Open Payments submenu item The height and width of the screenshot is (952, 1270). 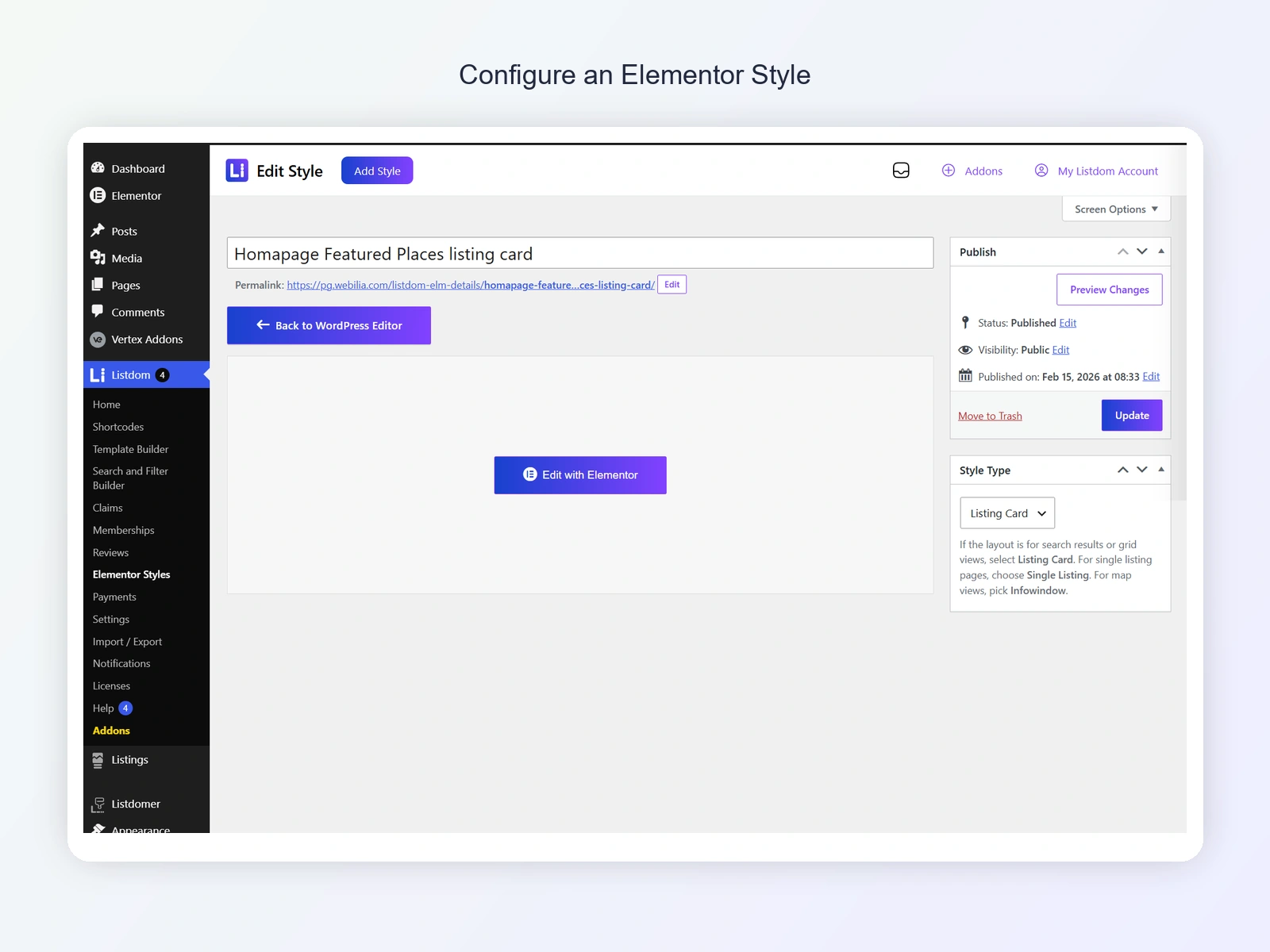coord(114,597)
